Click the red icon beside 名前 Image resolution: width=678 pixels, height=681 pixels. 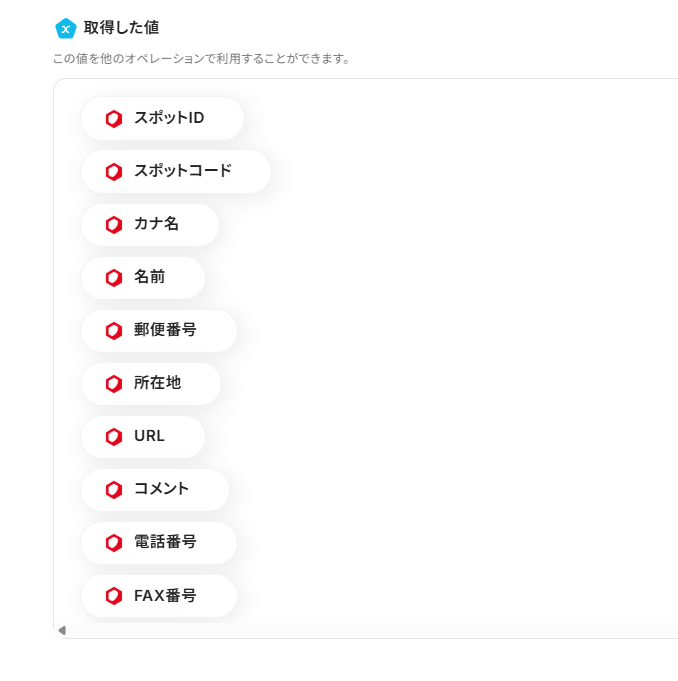[114, 278]
